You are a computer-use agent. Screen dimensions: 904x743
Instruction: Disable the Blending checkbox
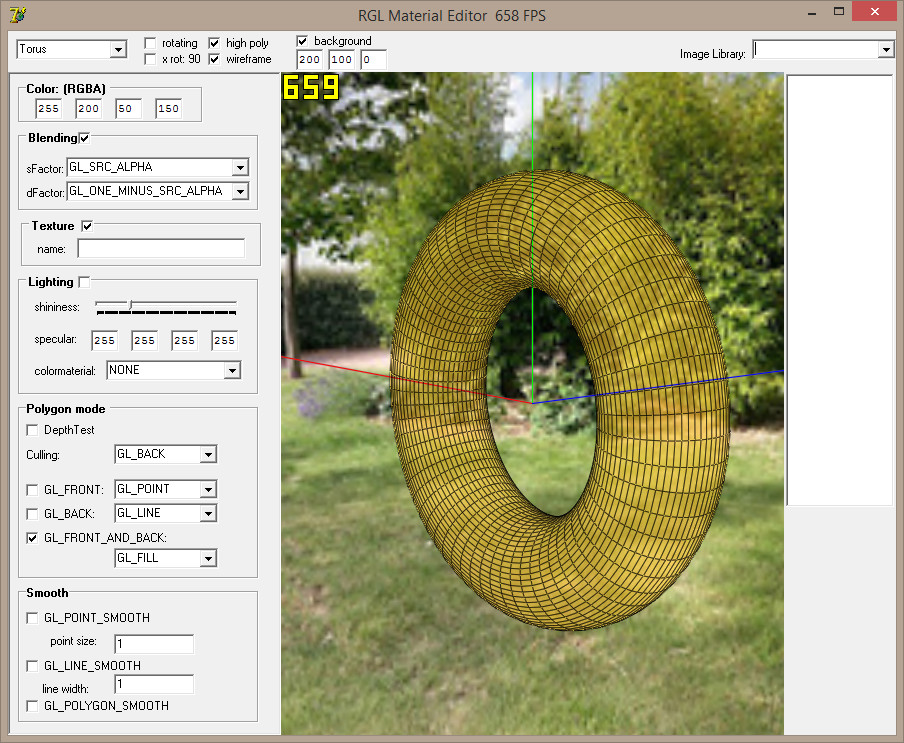point(84,138)
